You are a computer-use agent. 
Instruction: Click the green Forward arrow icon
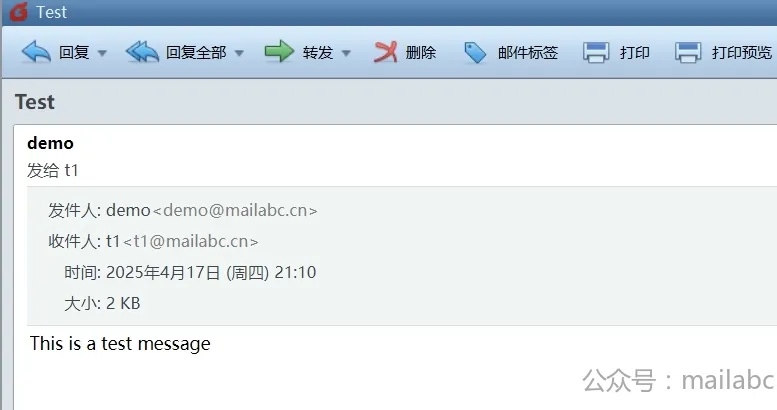[x=279, y=51]
